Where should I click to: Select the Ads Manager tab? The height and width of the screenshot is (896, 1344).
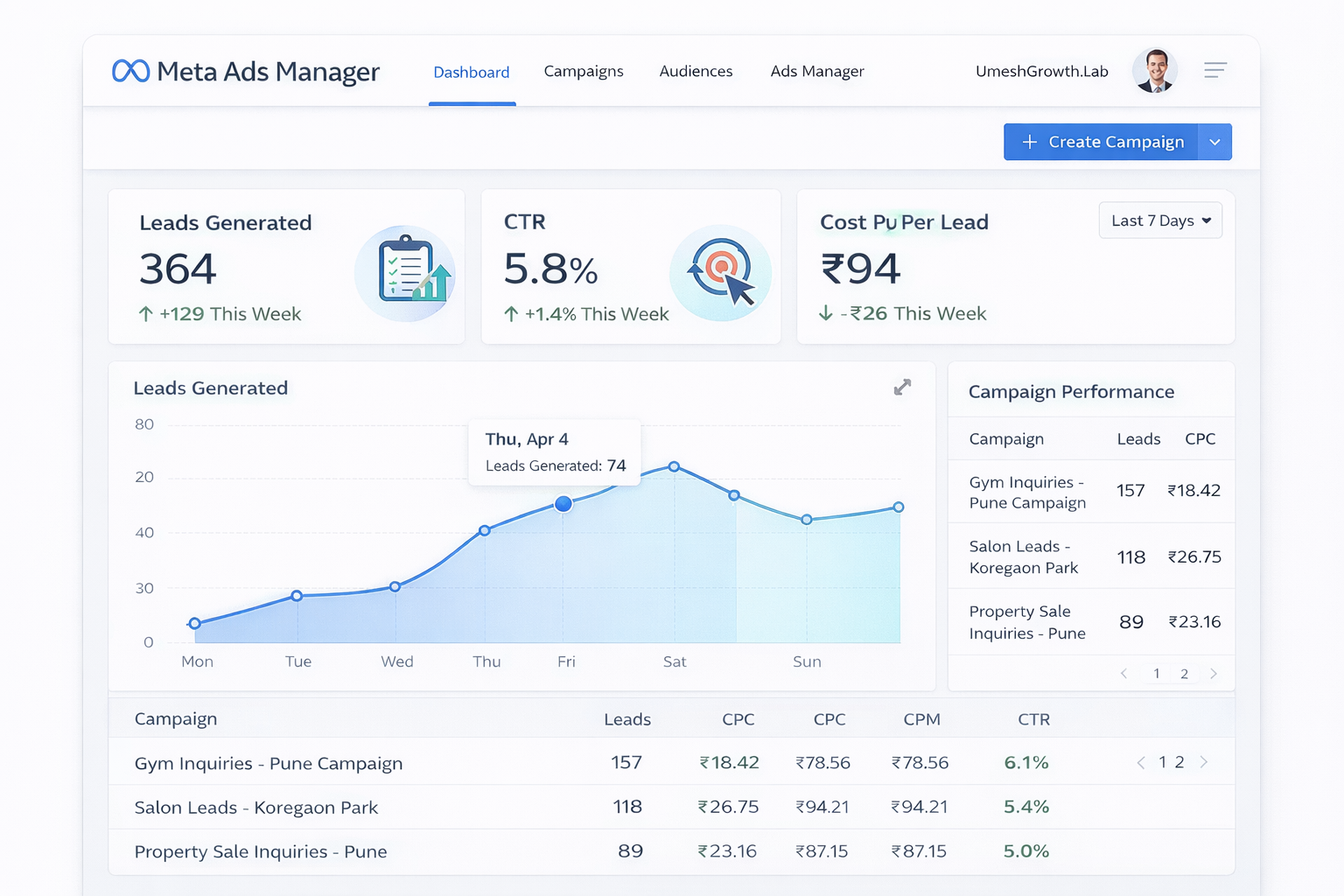(817, 71)
